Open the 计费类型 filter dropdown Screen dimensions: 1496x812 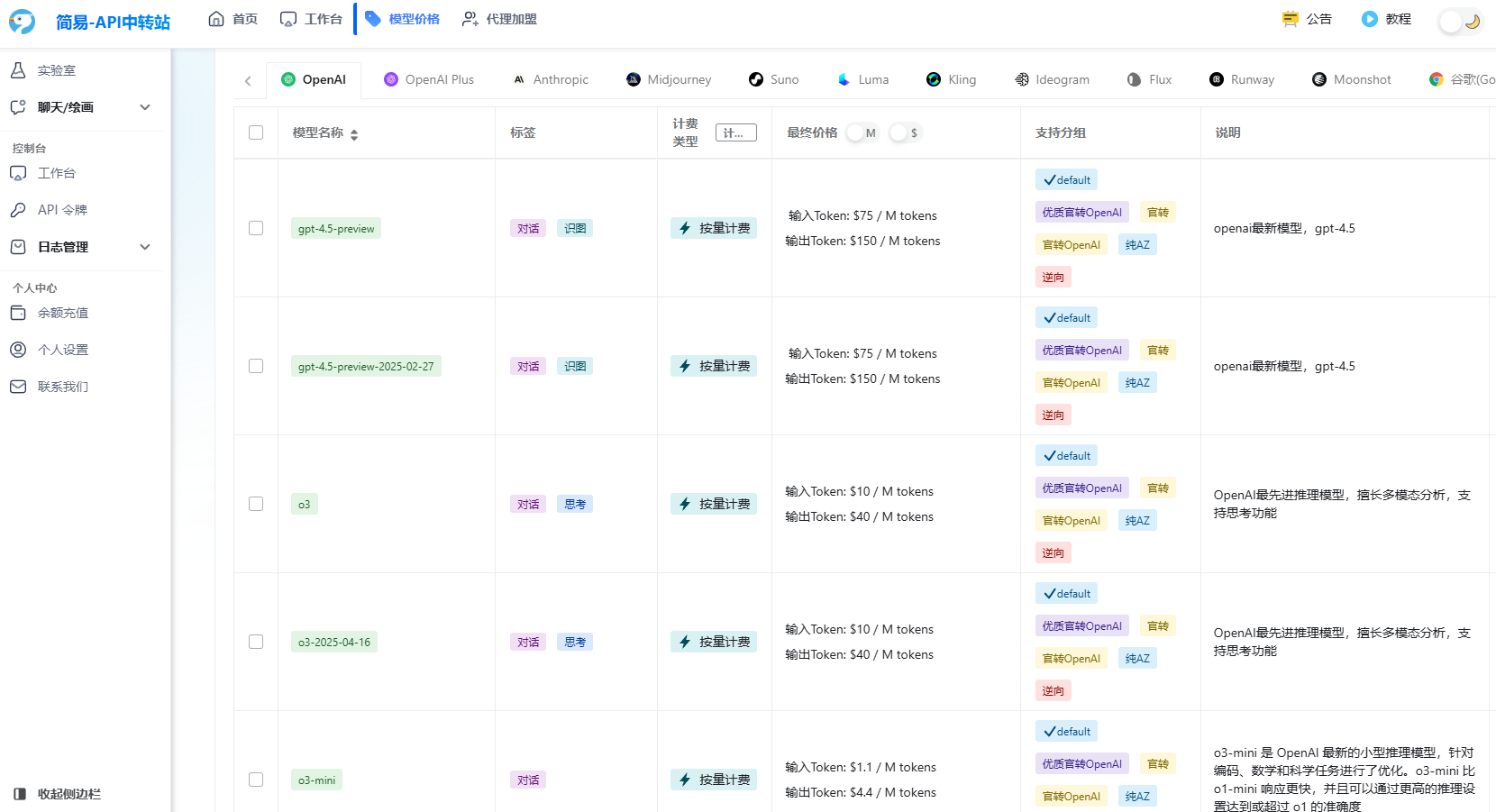(736, 132)
